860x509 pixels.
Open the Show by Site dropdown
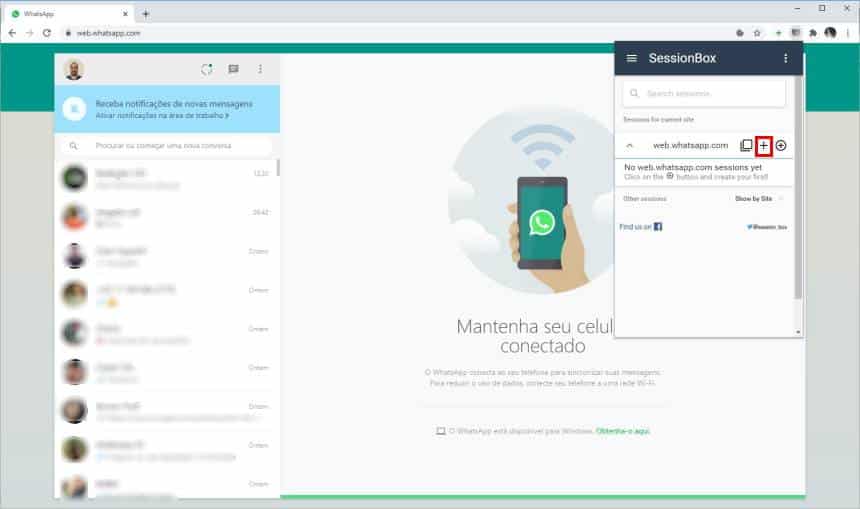pos(759,199)
